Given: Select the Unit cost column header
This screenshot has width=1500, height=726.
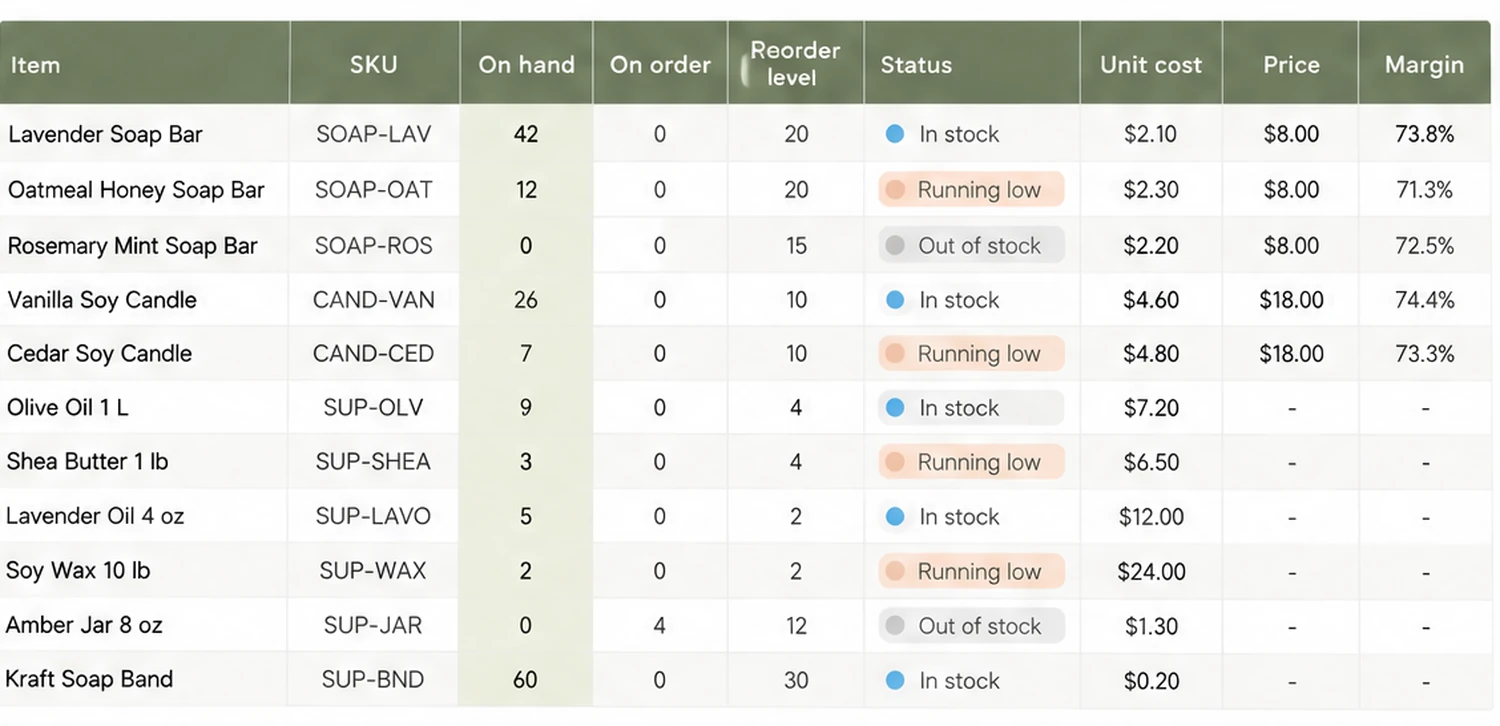Looking at the screenshot, I should point(1151,65).
